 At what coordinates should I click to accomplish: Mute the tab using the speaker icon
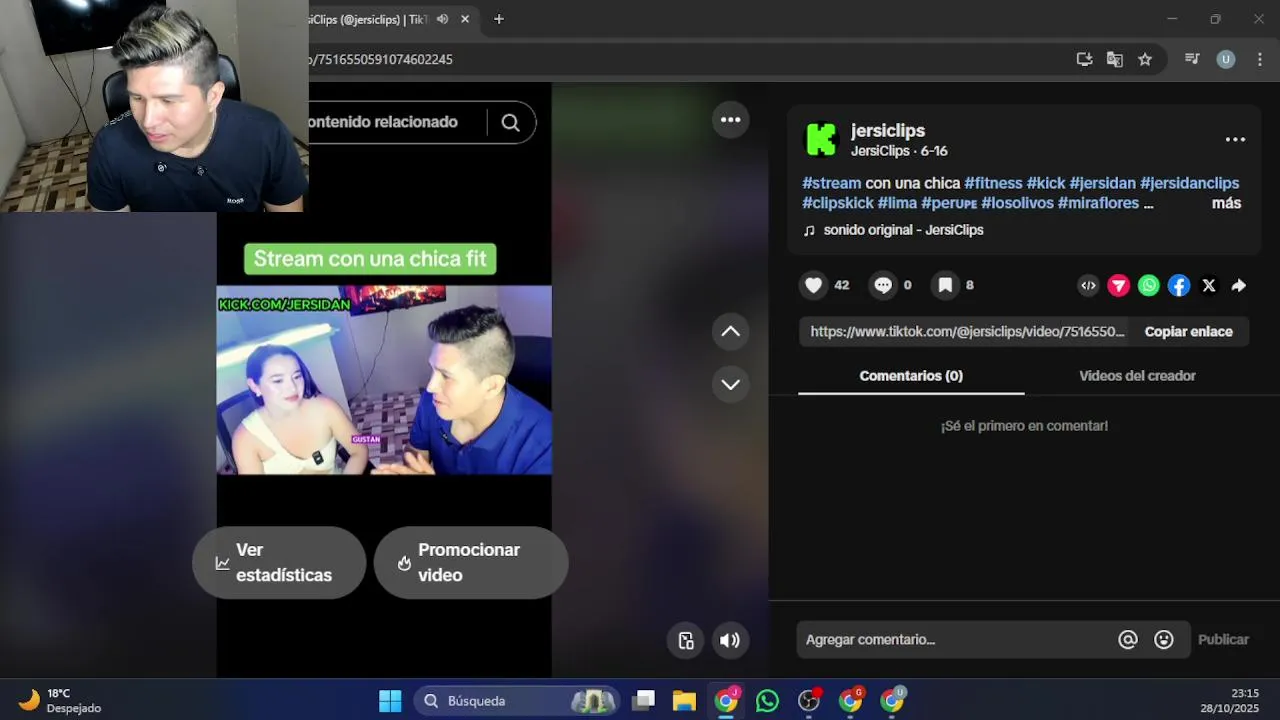click(x=442, y=19)
